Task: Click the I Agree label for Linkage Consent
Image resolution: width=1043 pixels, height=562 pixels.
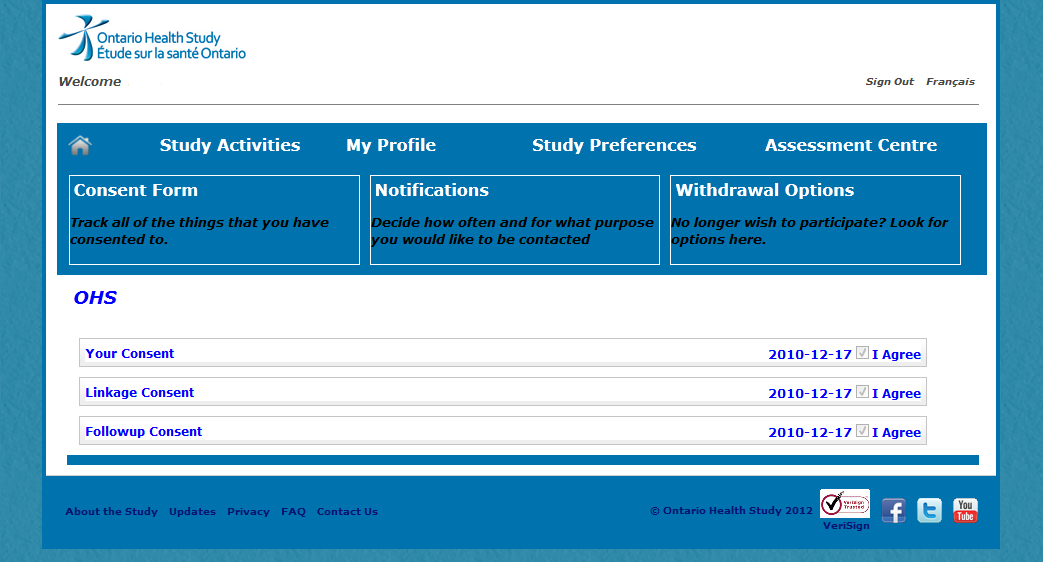Action: 897,394
